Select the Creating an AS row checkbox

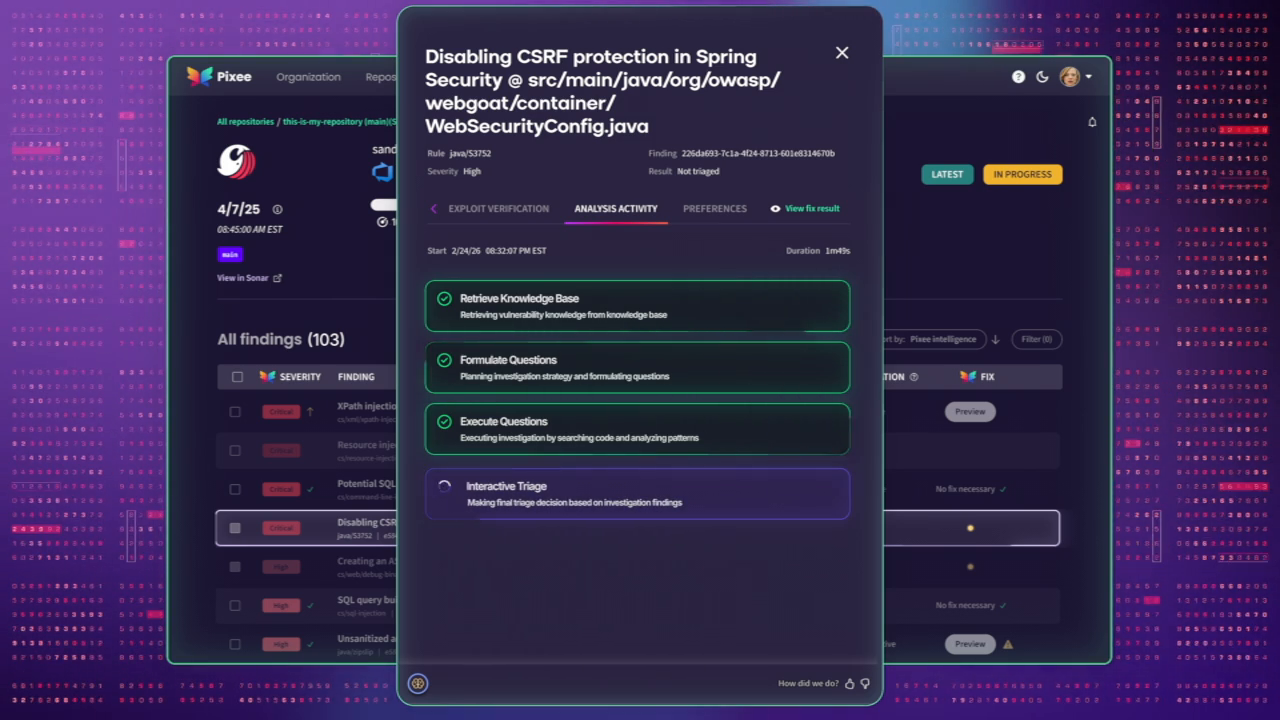pyautogui.click(x=235, y=567)
